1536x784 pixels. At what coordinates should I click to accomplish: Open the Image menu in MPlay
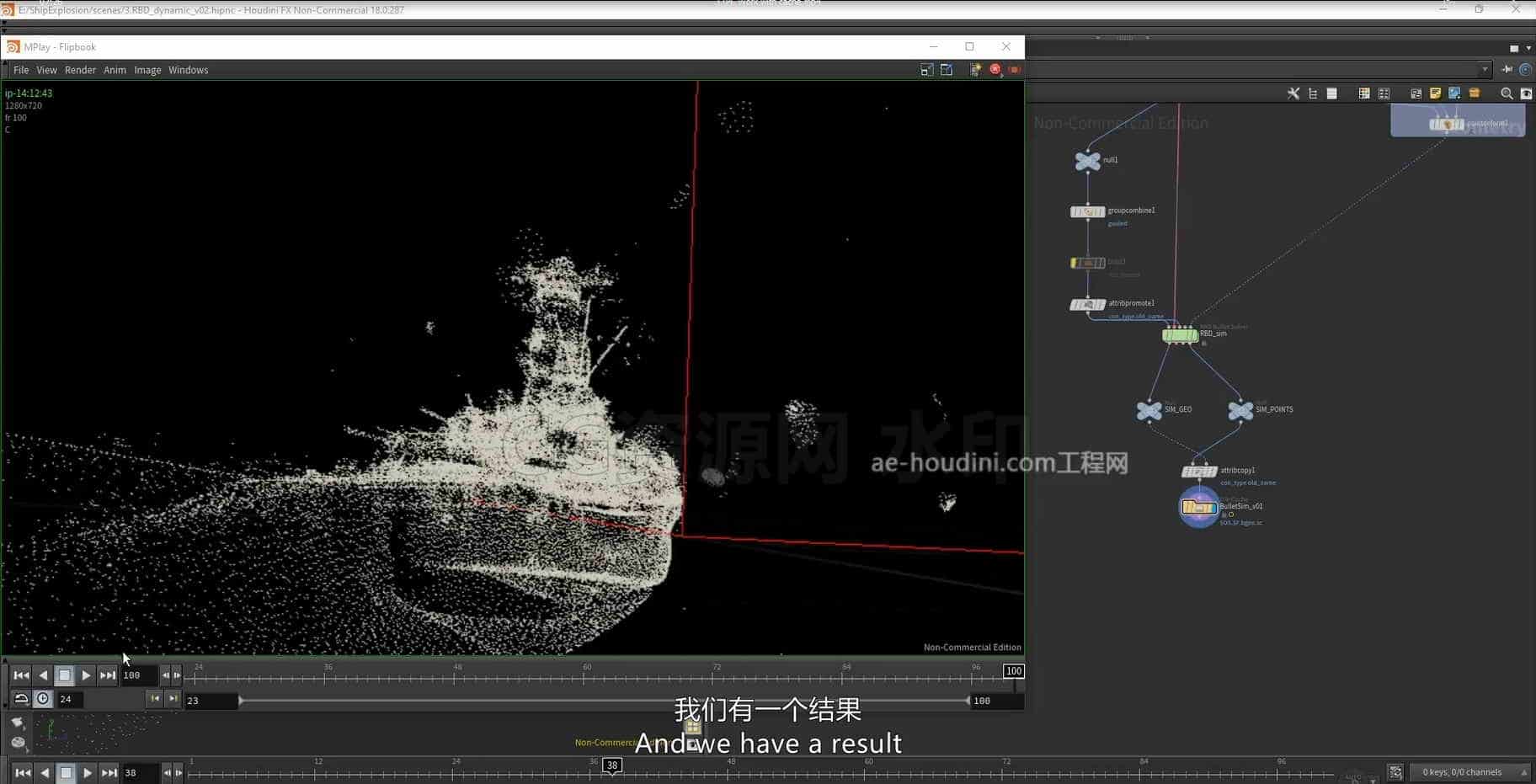[147, 70]
